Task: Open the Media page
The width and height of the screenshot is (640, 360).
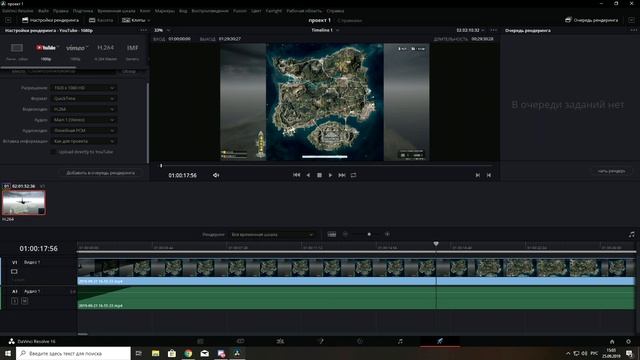Action: pyautogui.click(x=200, y=341)
